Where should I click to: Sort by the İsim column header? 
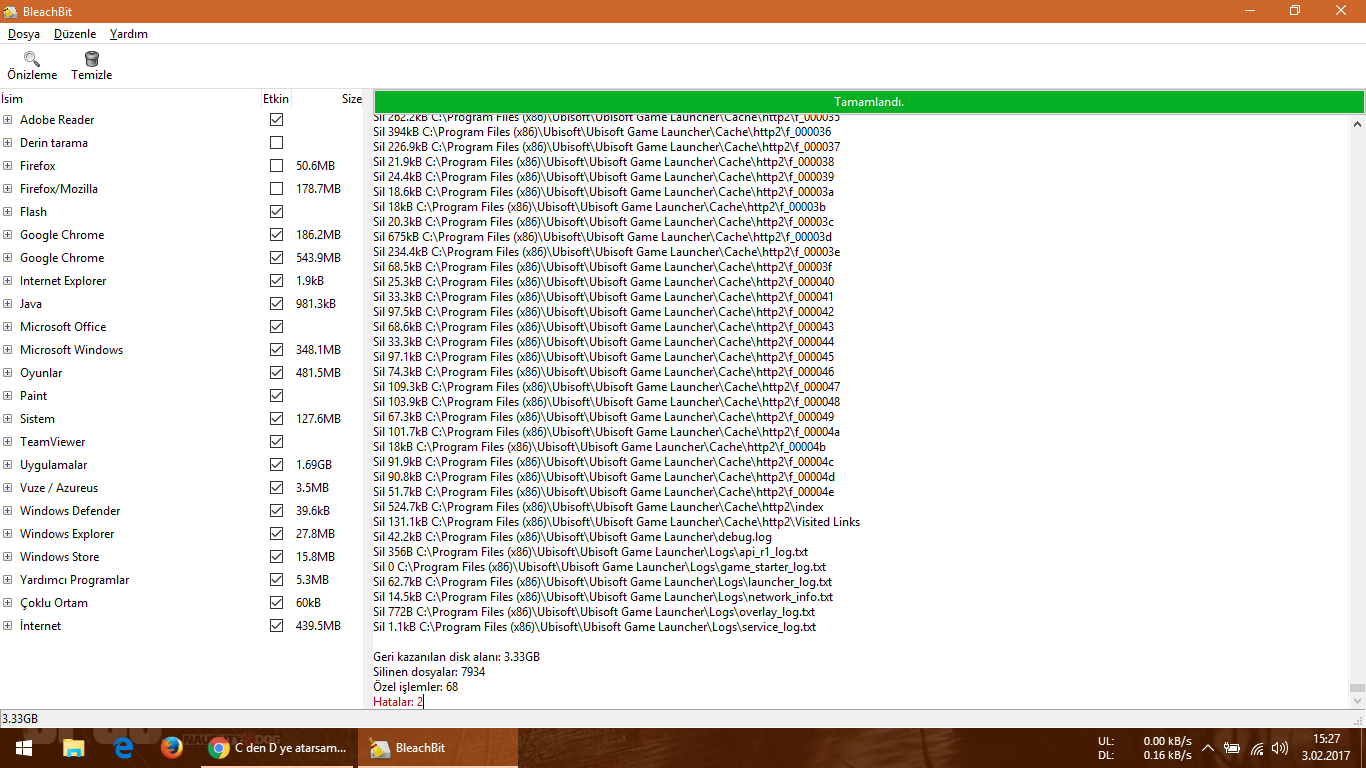point(130,99)
